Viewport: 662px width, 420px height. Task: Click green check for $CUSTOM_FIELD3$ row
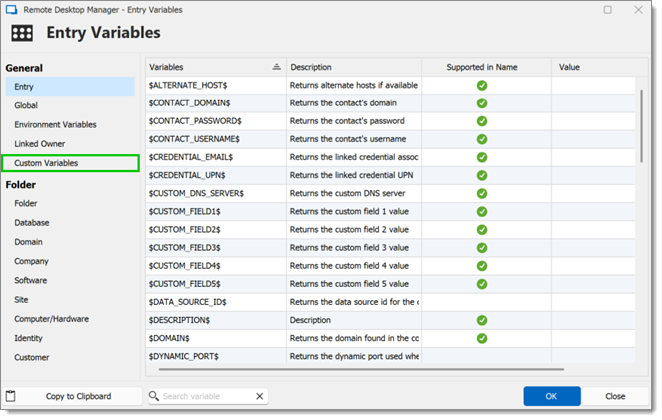point(482,248)
